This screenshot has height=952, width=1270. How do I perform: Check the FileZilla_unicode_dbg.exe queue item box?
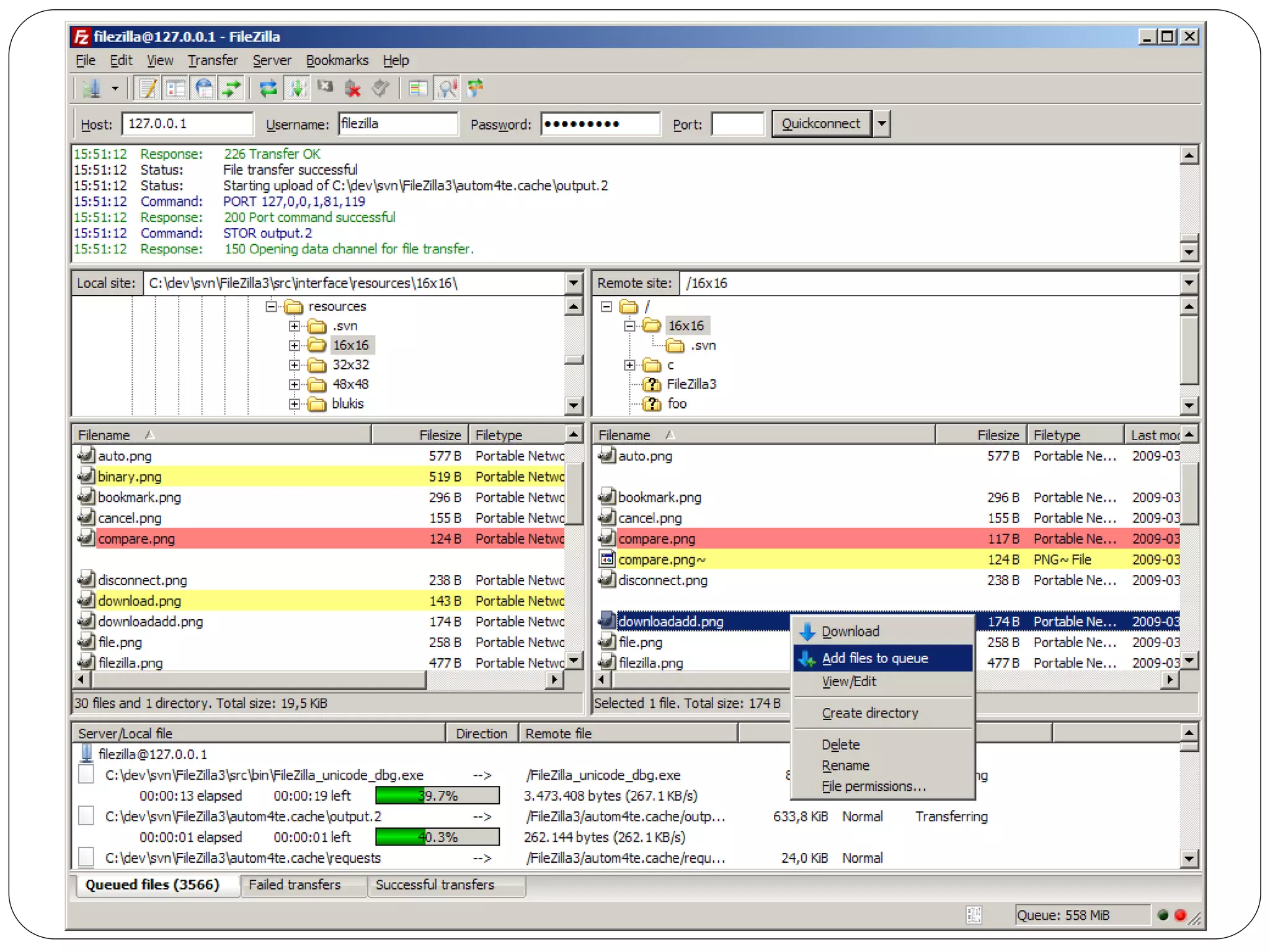[x=87, y=774]
